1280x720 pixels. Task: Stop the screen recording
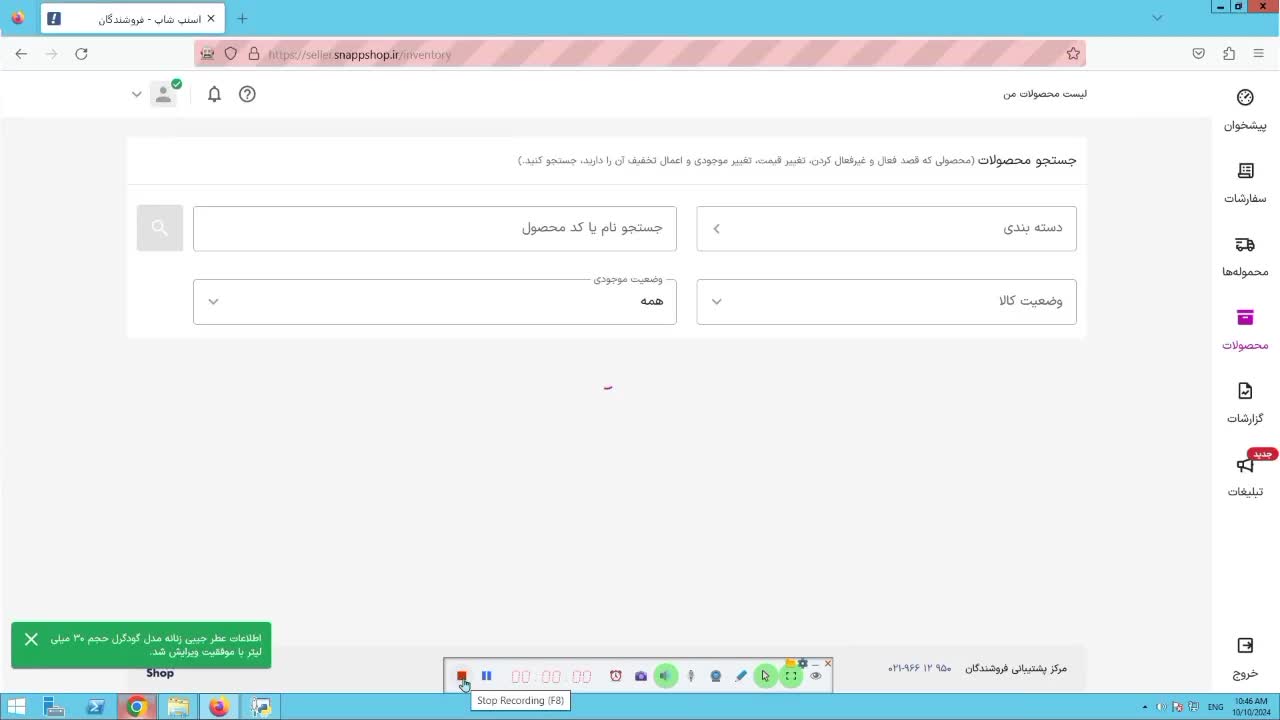click(x=462, y=676)
